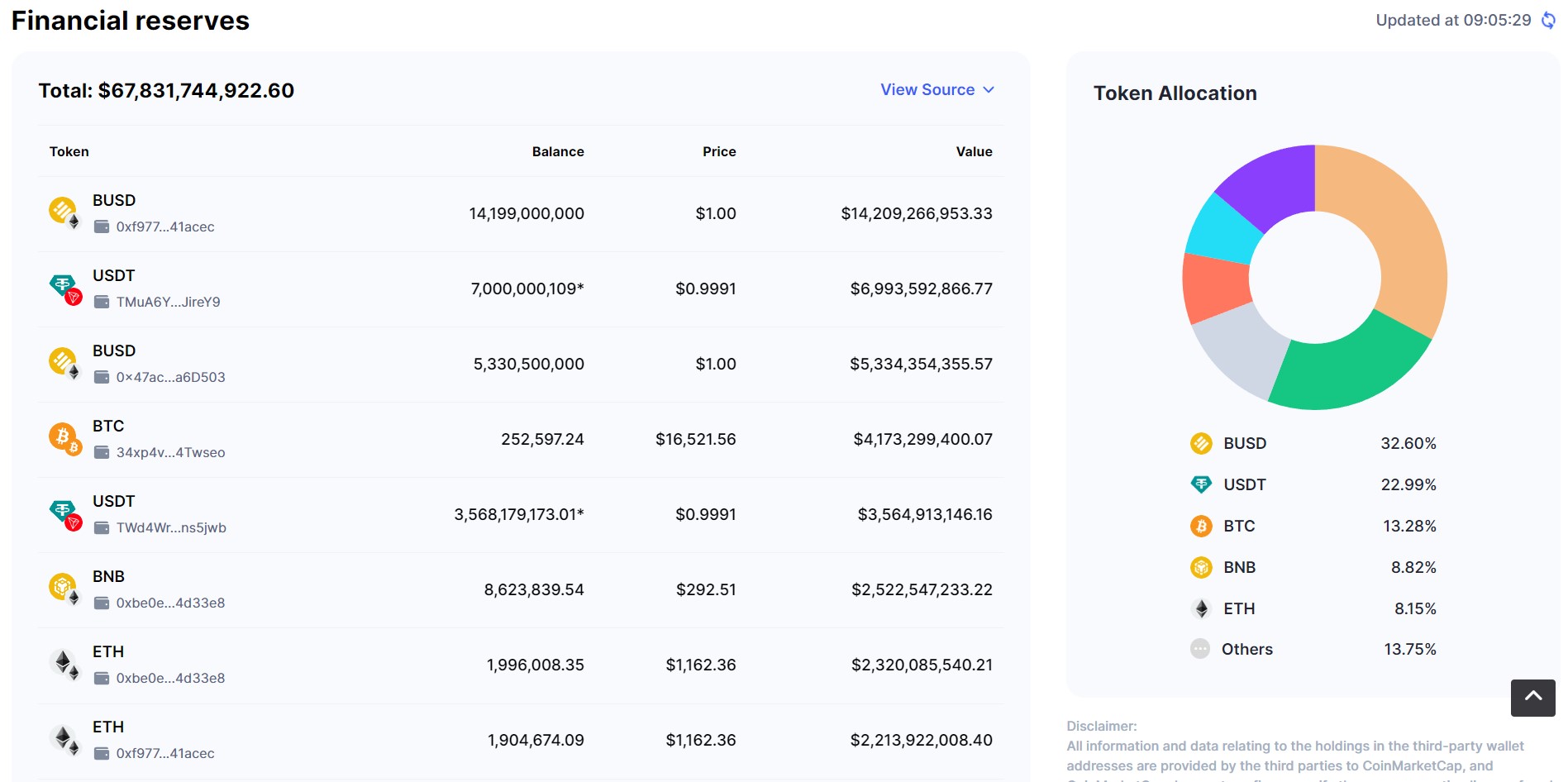
Task: Click the BUSD icon in the Token Allocation legend
Action: tap(1200, 443)
